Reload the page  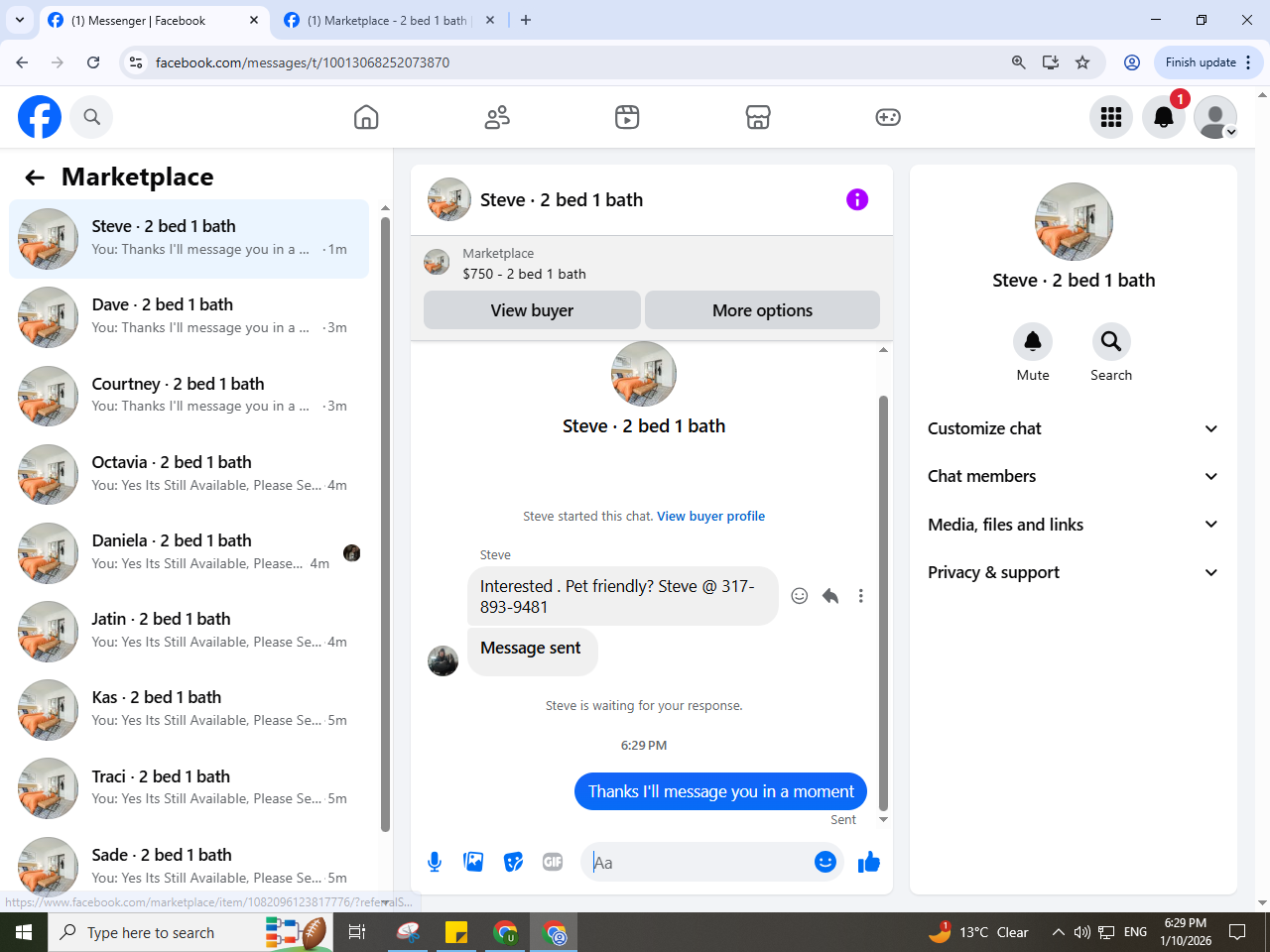tap(93, 62)
